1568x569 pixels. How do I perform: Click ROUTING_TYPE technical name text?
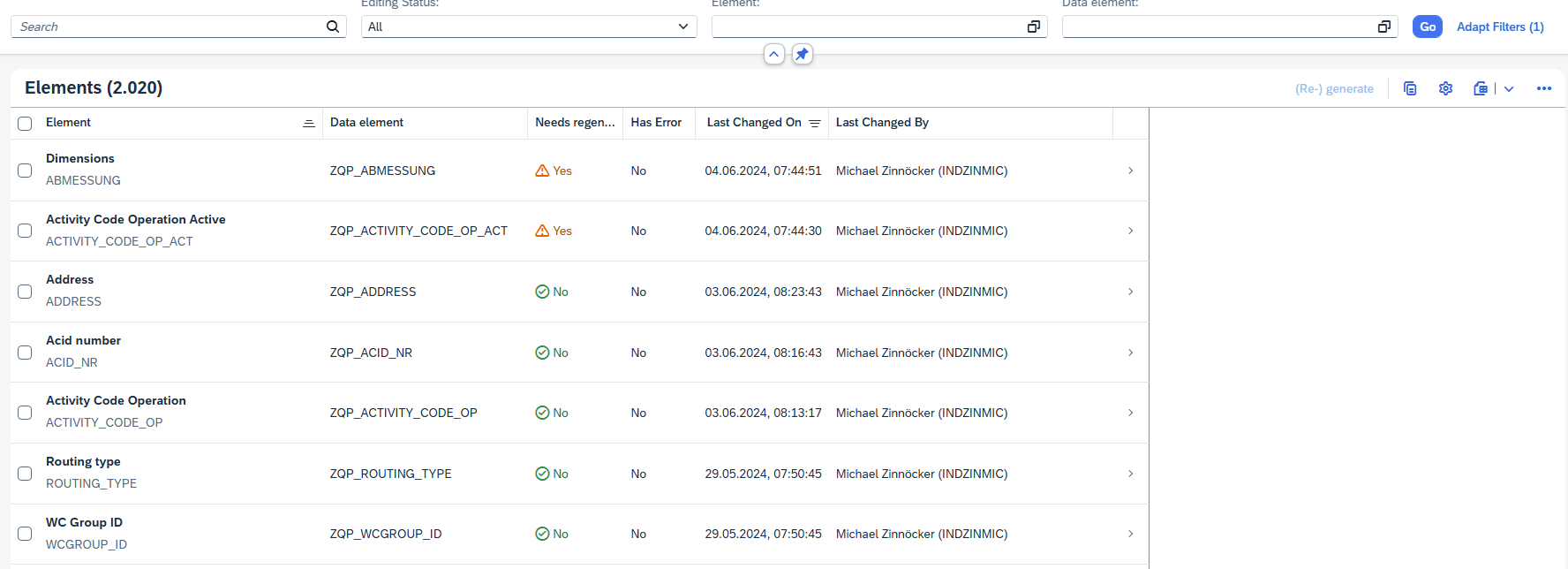[91, 483]
